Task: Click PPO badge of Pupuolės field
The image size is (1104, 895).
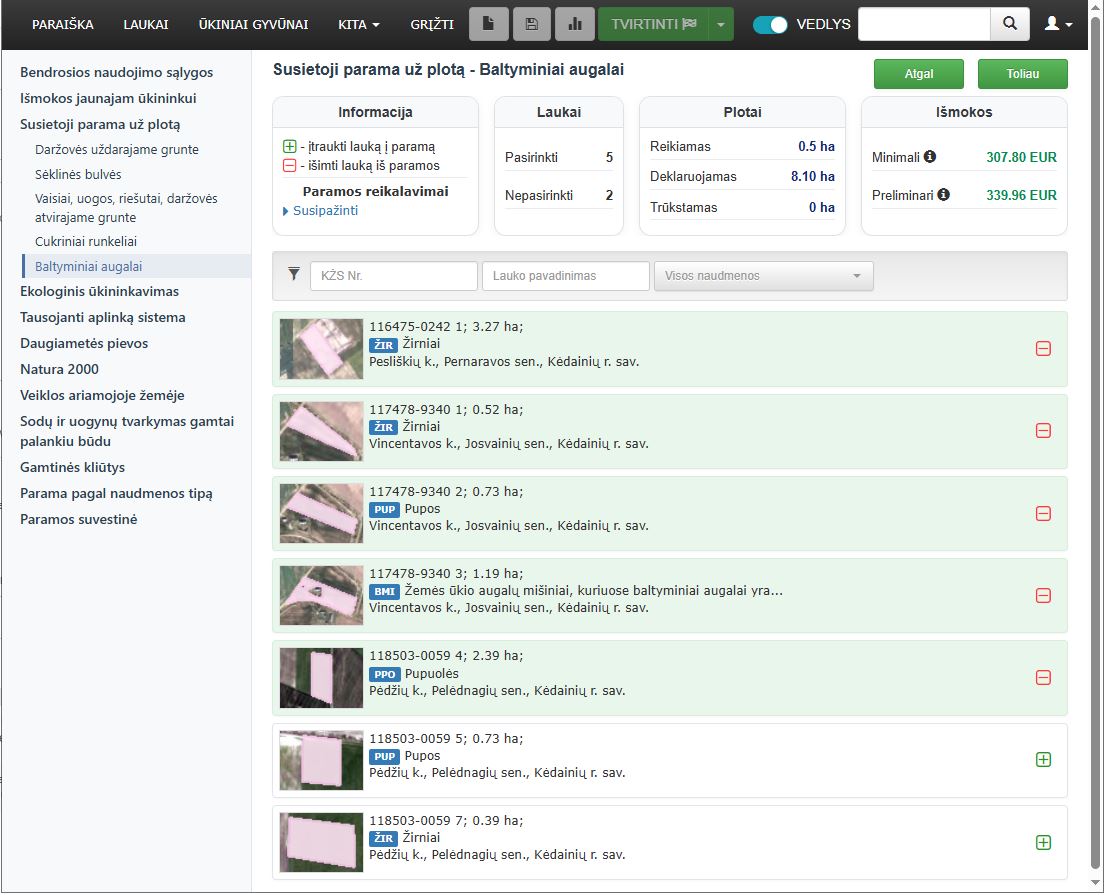Action: [384, 674]
